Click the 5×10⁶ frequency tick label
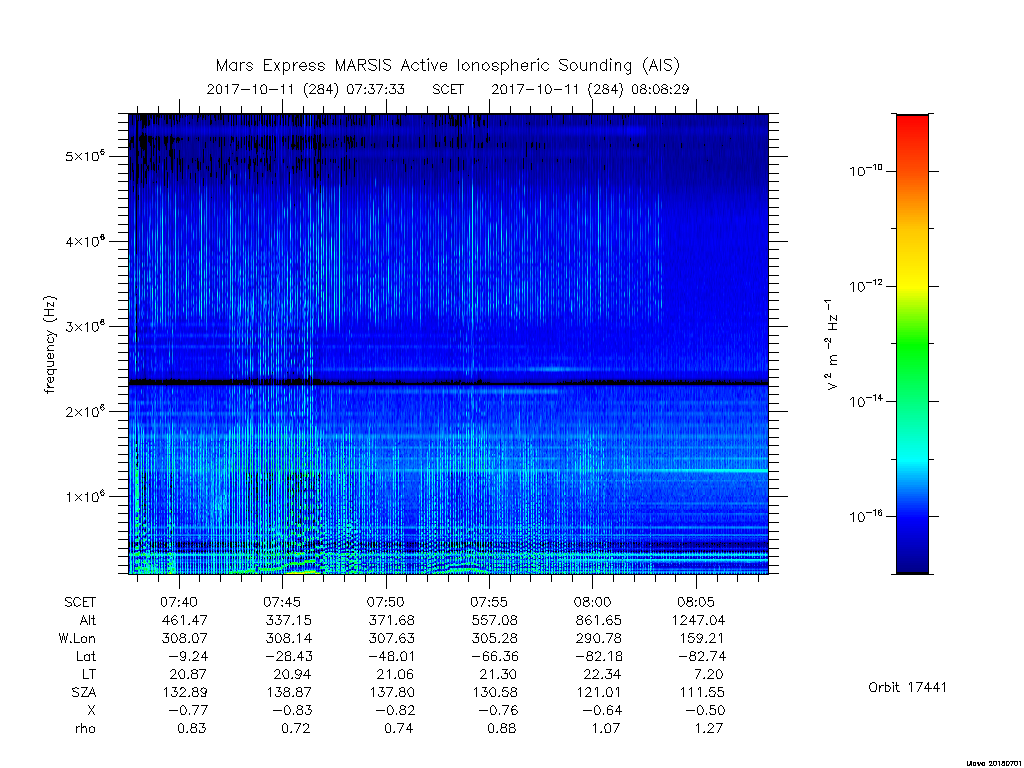 point(85,156)
